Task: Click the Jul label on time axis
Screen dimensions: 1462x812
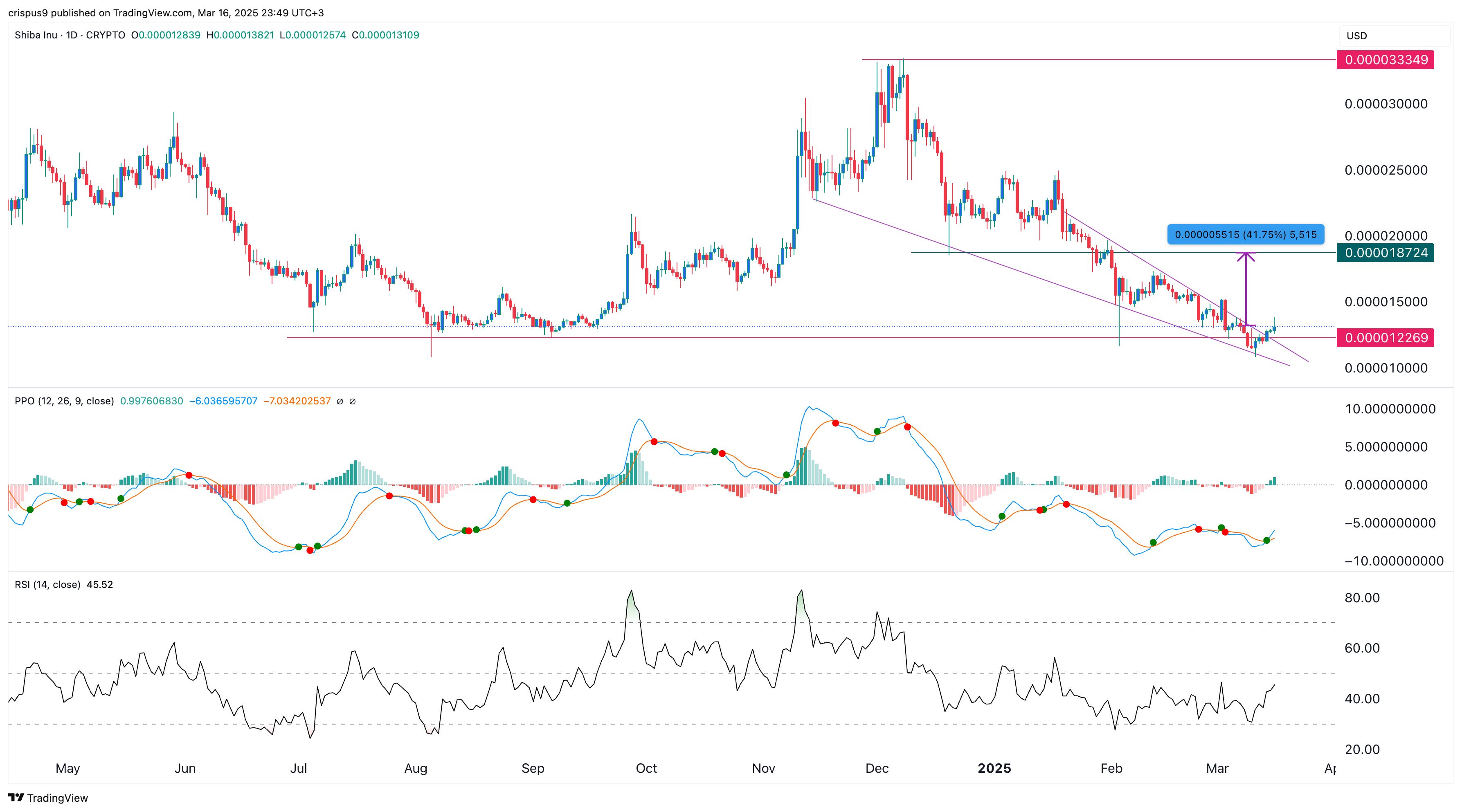Action: point(299,768)
